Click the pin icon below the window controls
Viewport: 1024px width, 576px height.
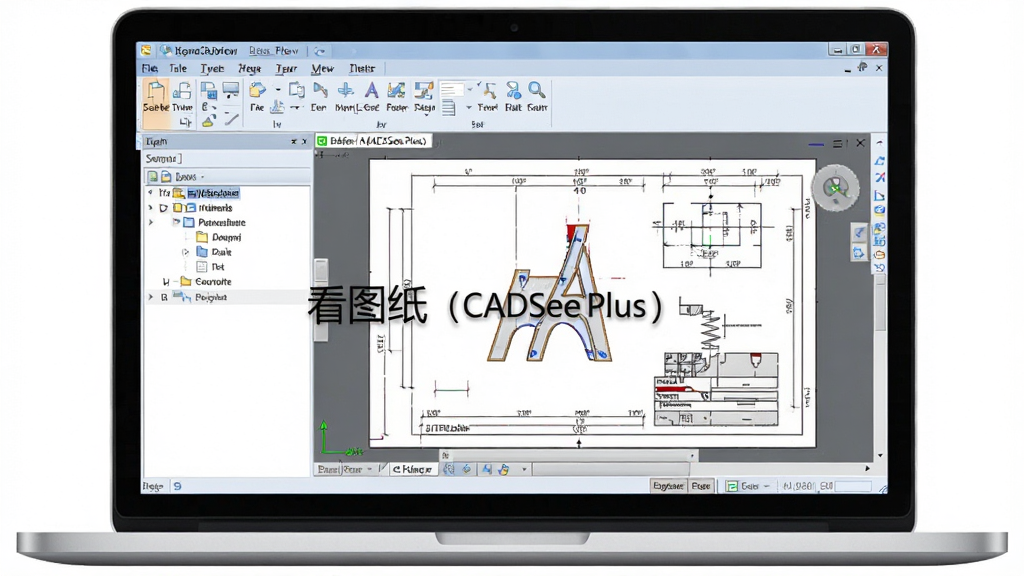863,67
